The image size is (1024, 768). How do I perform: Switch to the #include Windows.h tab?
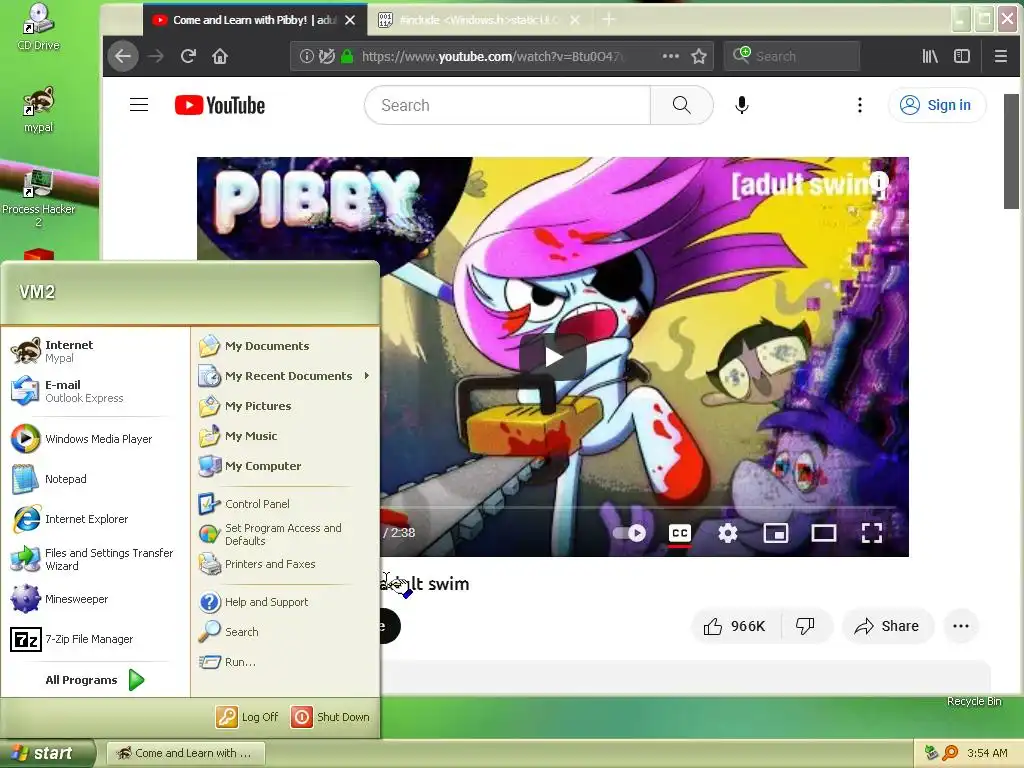[479, 20]
